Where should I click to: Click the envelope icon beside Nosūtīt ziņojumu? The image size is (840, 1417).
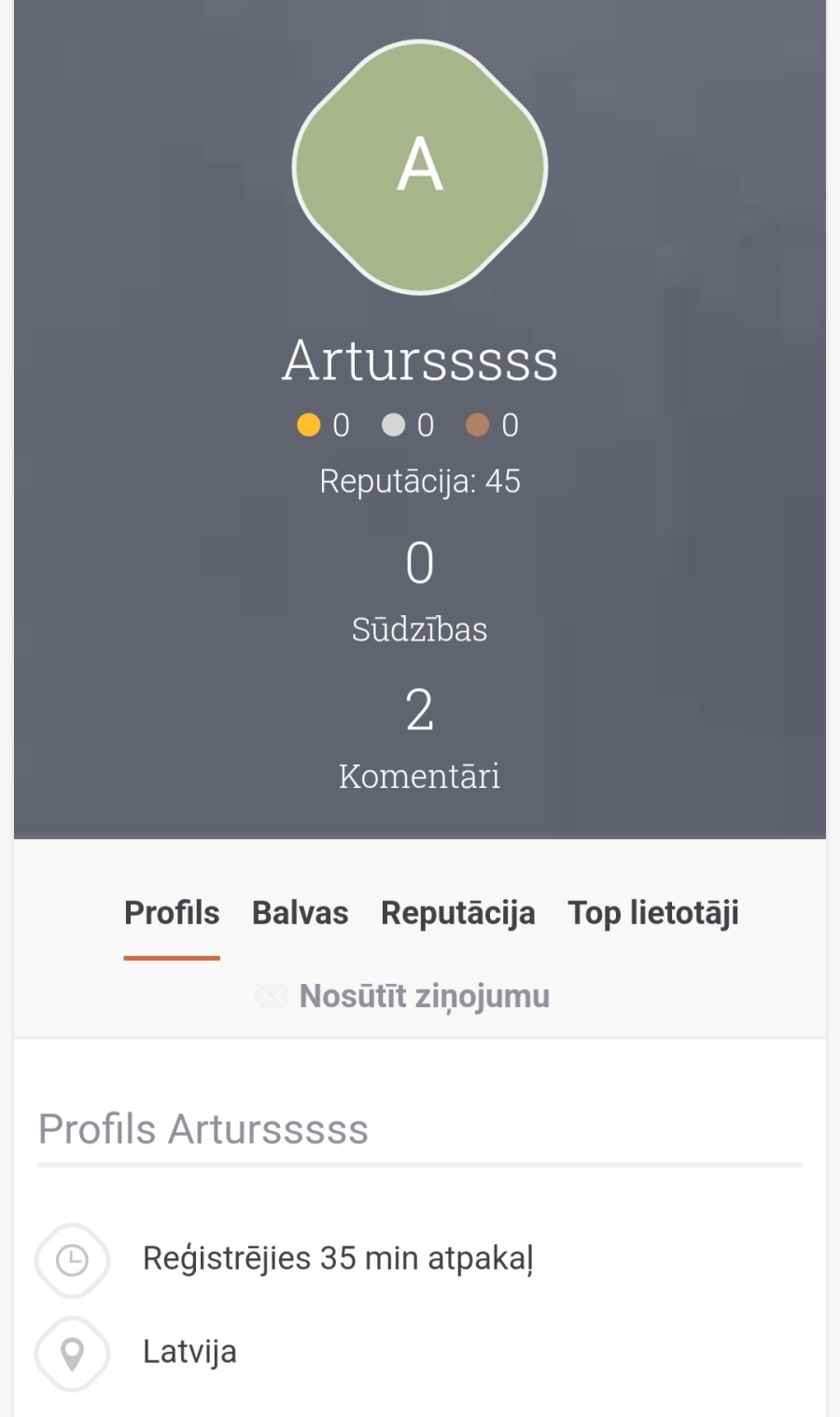272,996
